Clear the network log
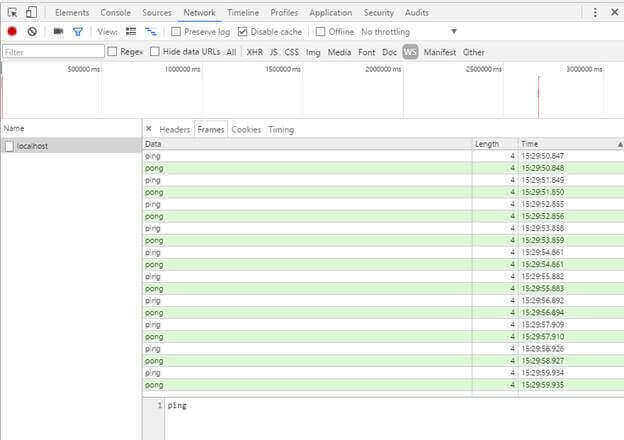Viewport: 624px width, 440px height. (x=32, y=32)
